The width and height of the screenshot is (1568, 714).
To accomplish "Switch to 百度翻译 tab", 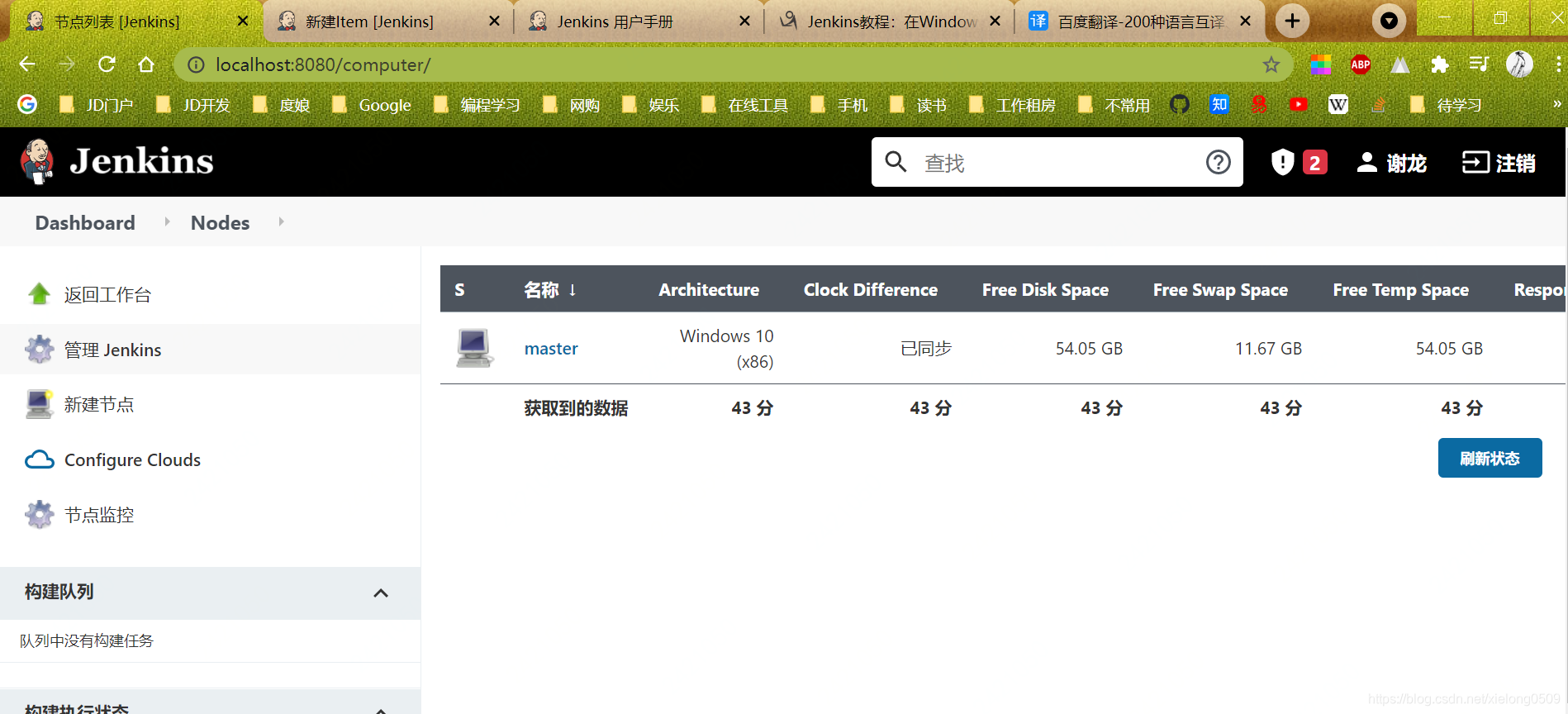I will [x=1140, y=21].
